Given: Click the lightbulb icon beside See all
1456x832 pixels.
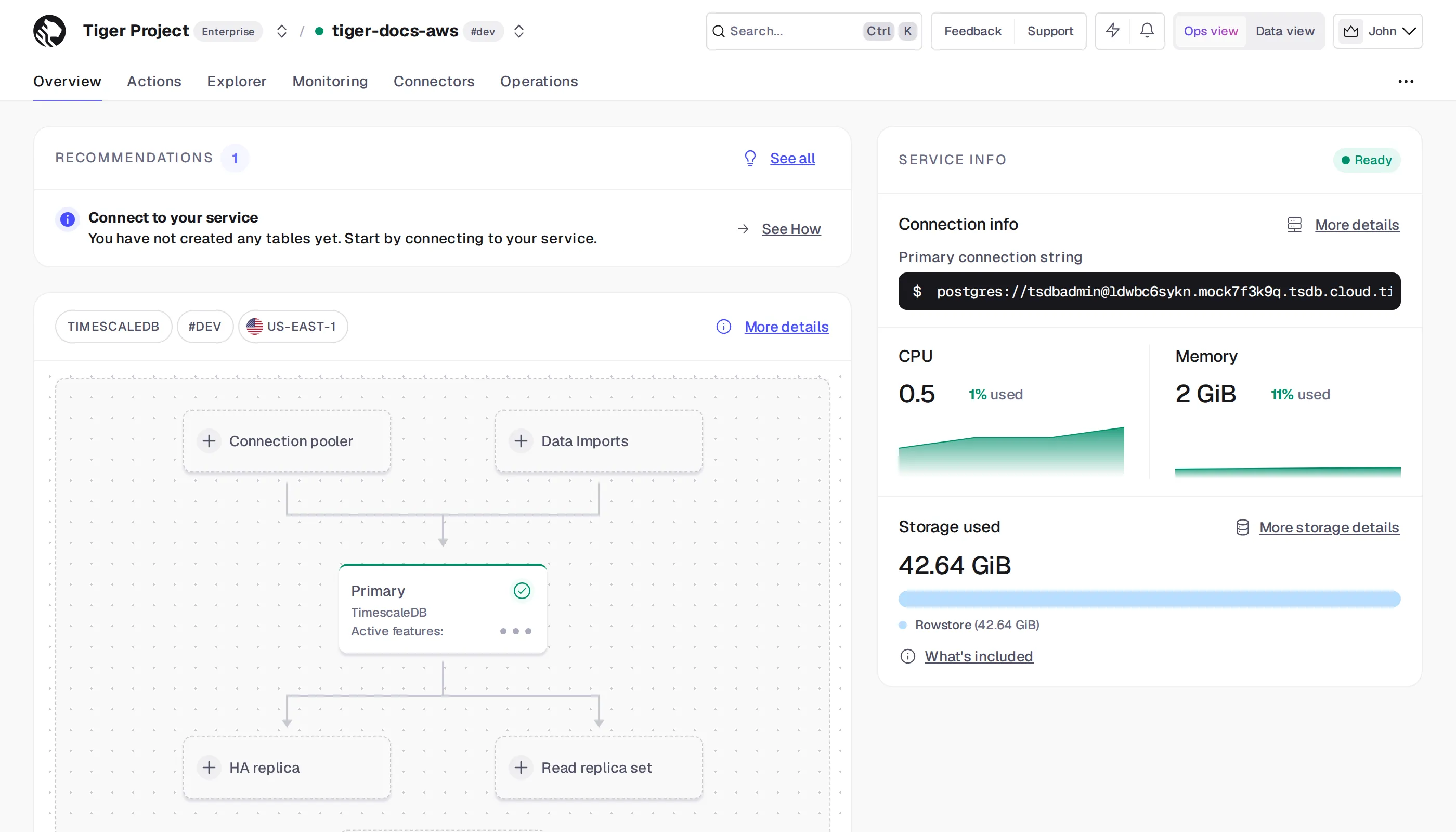Looking at the screenshot, I should click(x=750, y=158).
